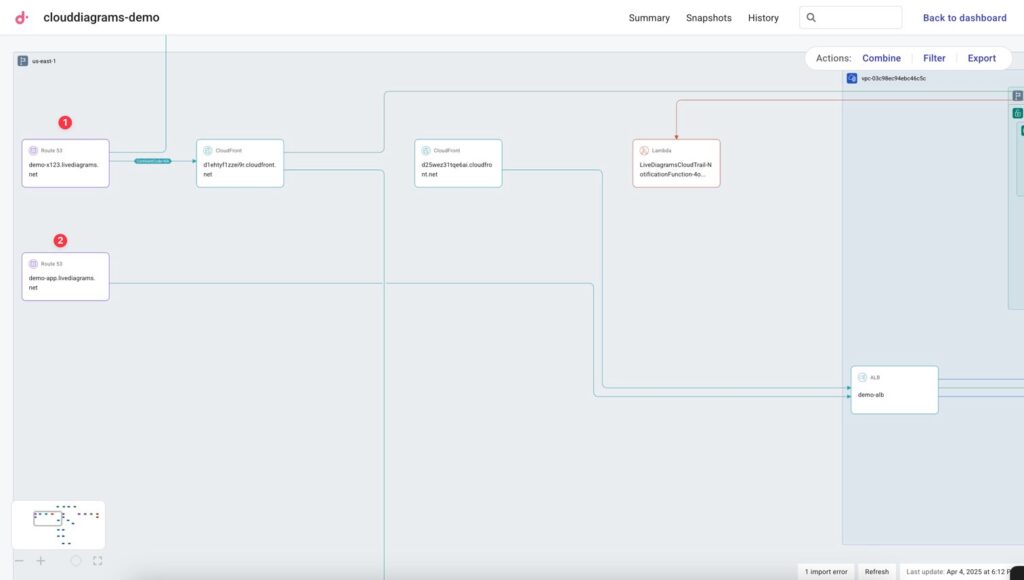Screen dimensions: 1024x580
Task: Go back to dashboard link
Action: 964,18
